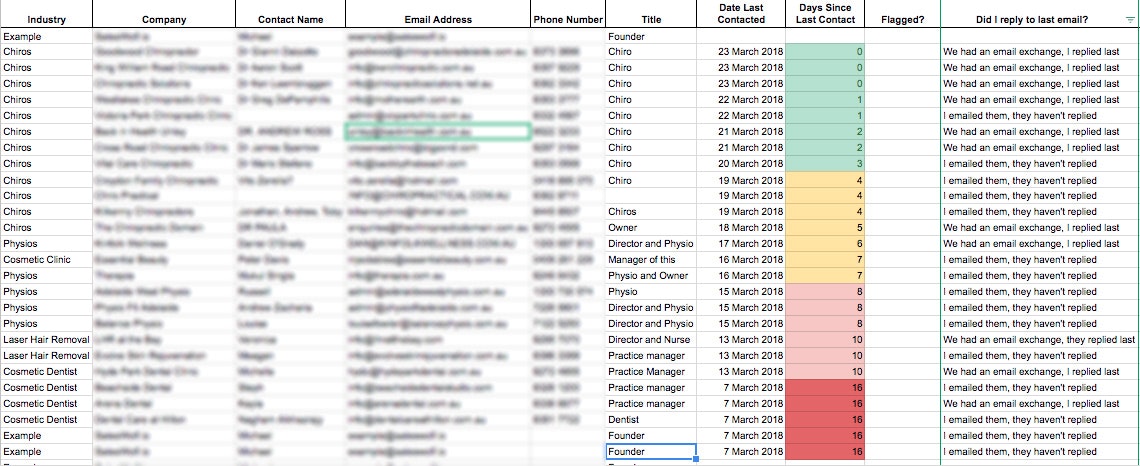The image size is (1140, 466).
Task: Select the yellow cell showing 5 days
Action: coord(825,228)
